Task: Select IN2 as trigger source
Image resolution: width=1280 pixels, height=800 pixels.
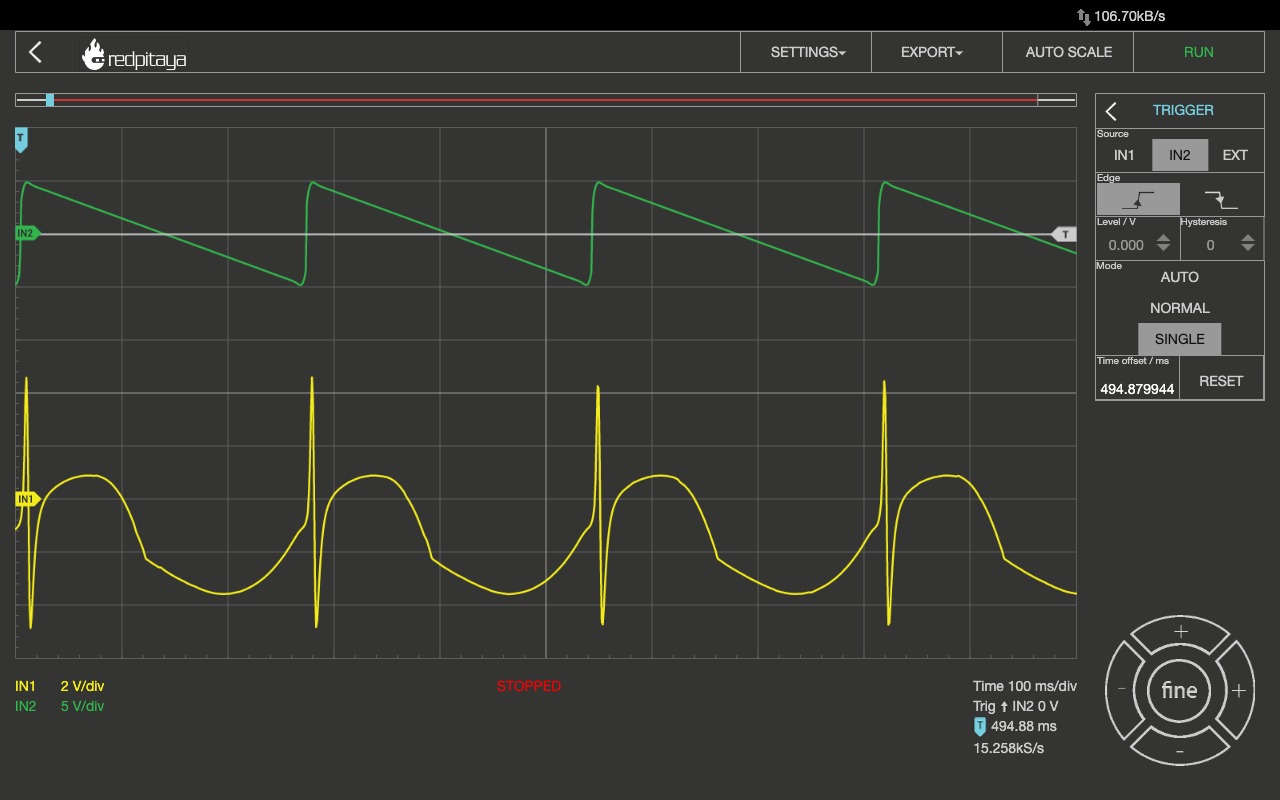Action: [x=1180, y=155]
